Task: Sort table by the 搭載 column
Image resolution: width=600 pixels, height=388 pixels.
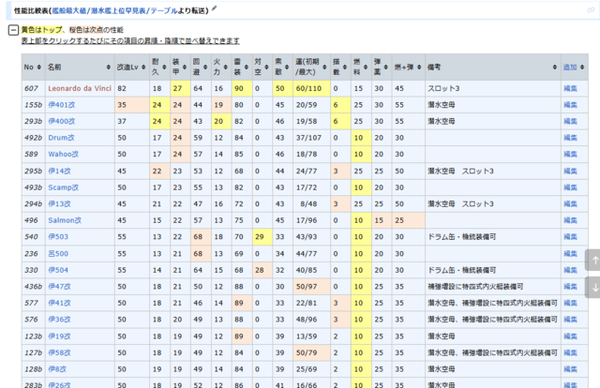Action: [341, 67]
